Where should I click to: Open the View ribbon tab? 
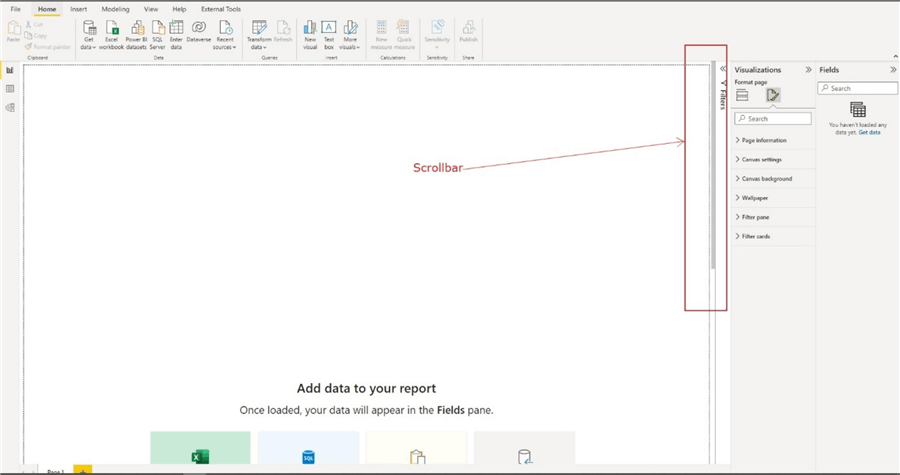(x=151, y=9)
